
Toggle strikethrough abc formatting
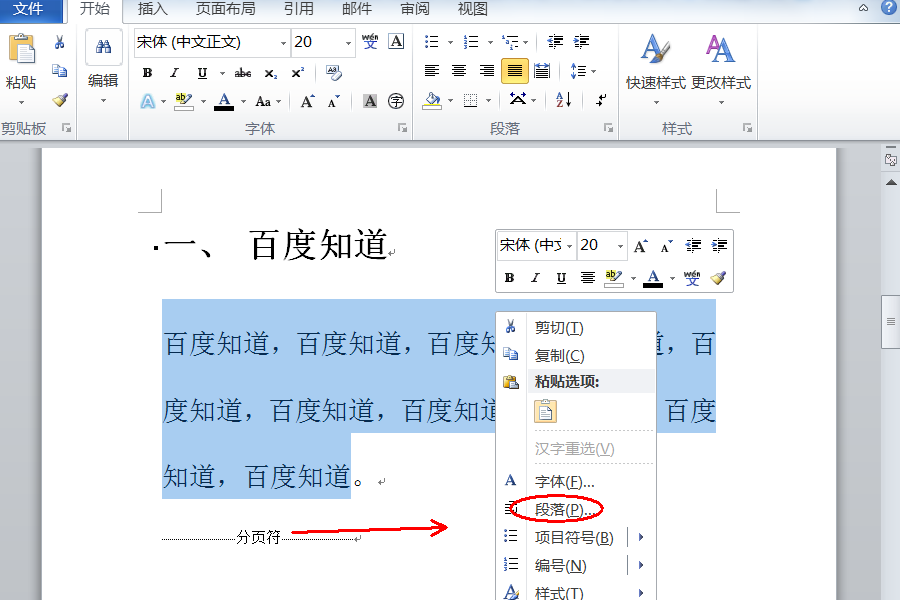(x=243, y=73)
